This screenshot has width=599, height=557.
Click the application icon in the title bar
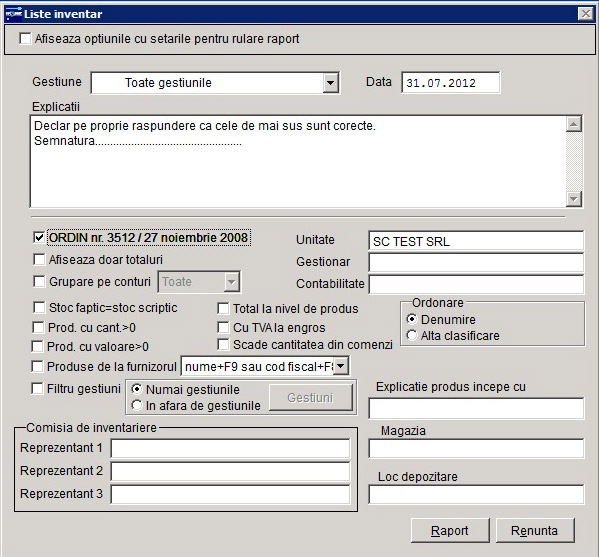13,14
